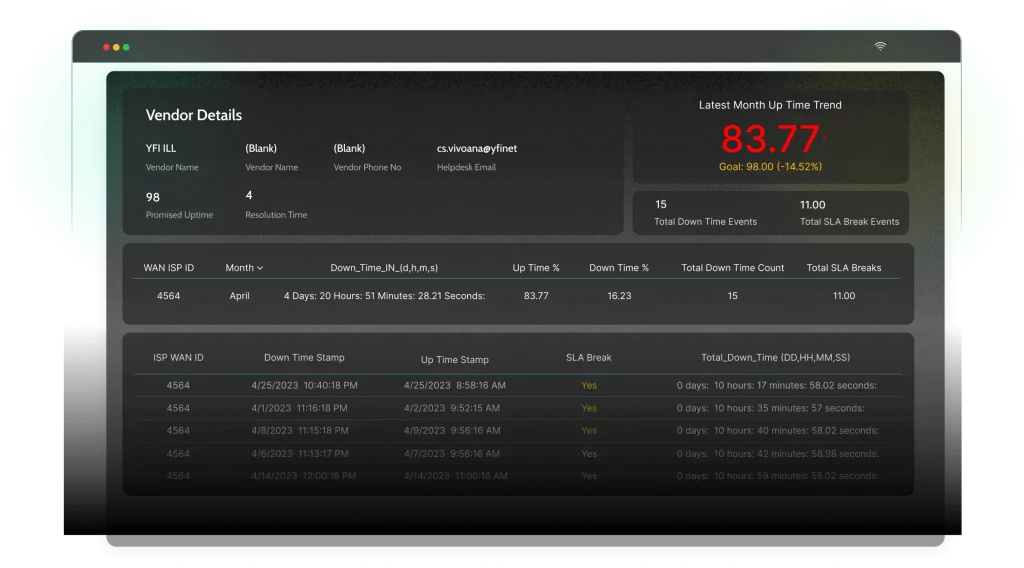Select the Total SLA Break Events card

[849, 213]
